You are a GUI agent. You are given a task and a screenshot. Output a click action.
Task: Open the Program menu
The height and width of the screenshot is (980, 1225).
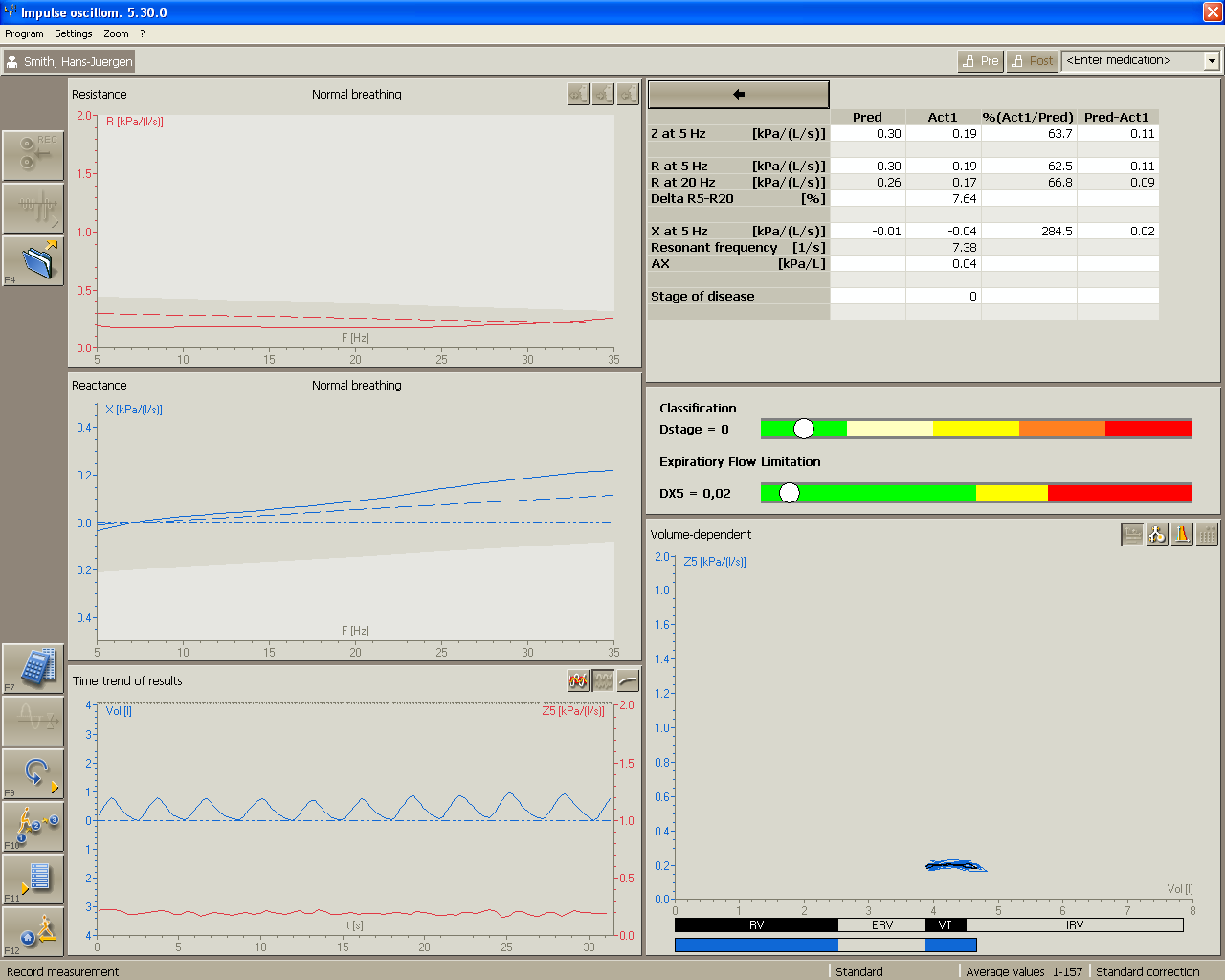pos(24,33)
